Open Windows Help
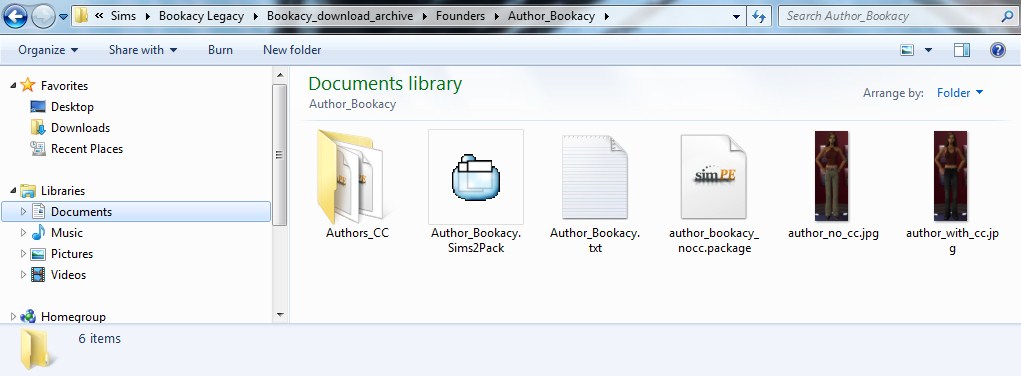Screen dimensions: 1021x376 click(998, 50)
